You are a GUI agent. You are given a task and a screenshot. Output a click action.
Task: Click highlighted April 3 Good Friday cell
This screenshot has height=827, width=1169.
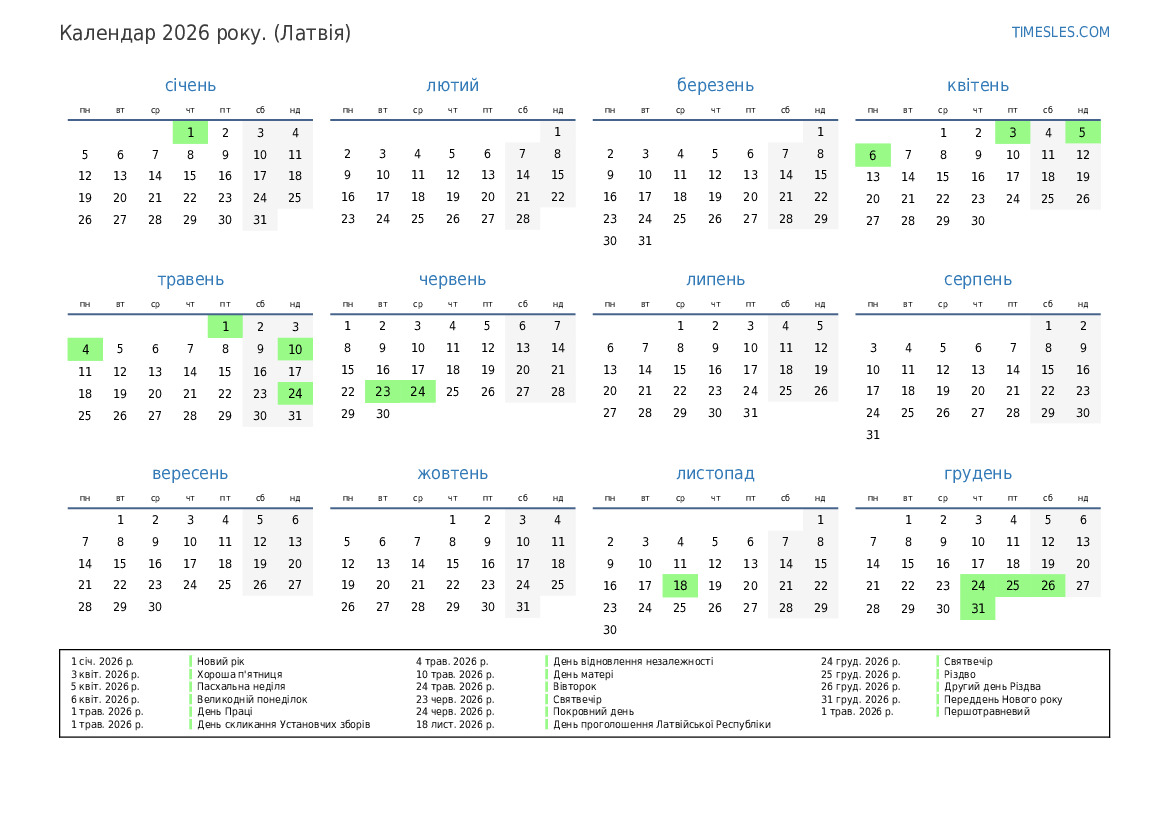click(1012, 133)
